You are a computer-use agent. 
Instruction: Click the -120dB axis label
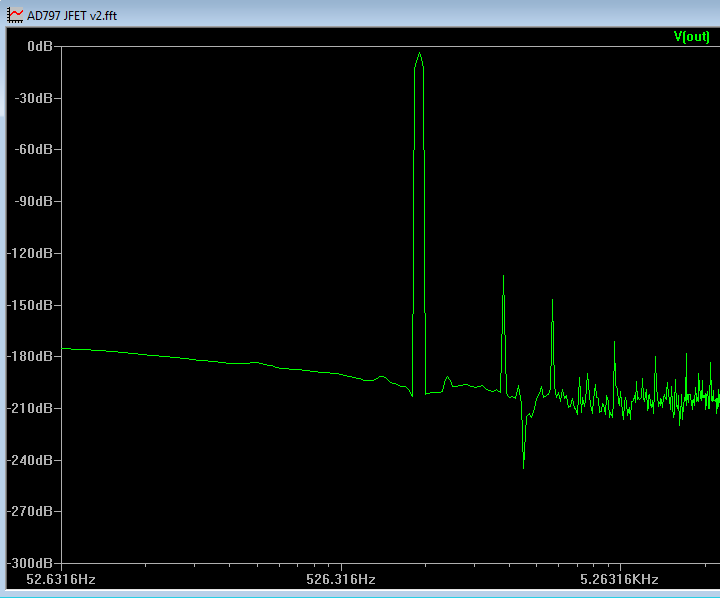coord(30,253)
